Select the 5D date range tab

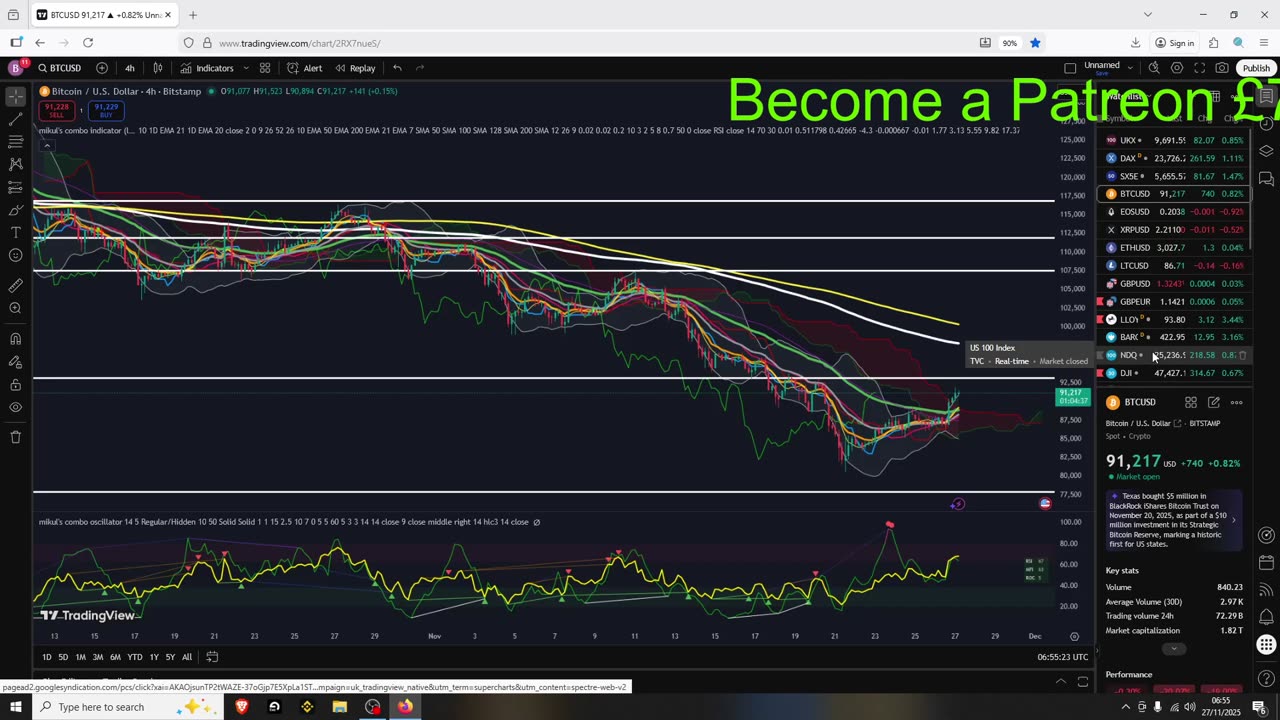pyautogui.click(x=63, y=657)
